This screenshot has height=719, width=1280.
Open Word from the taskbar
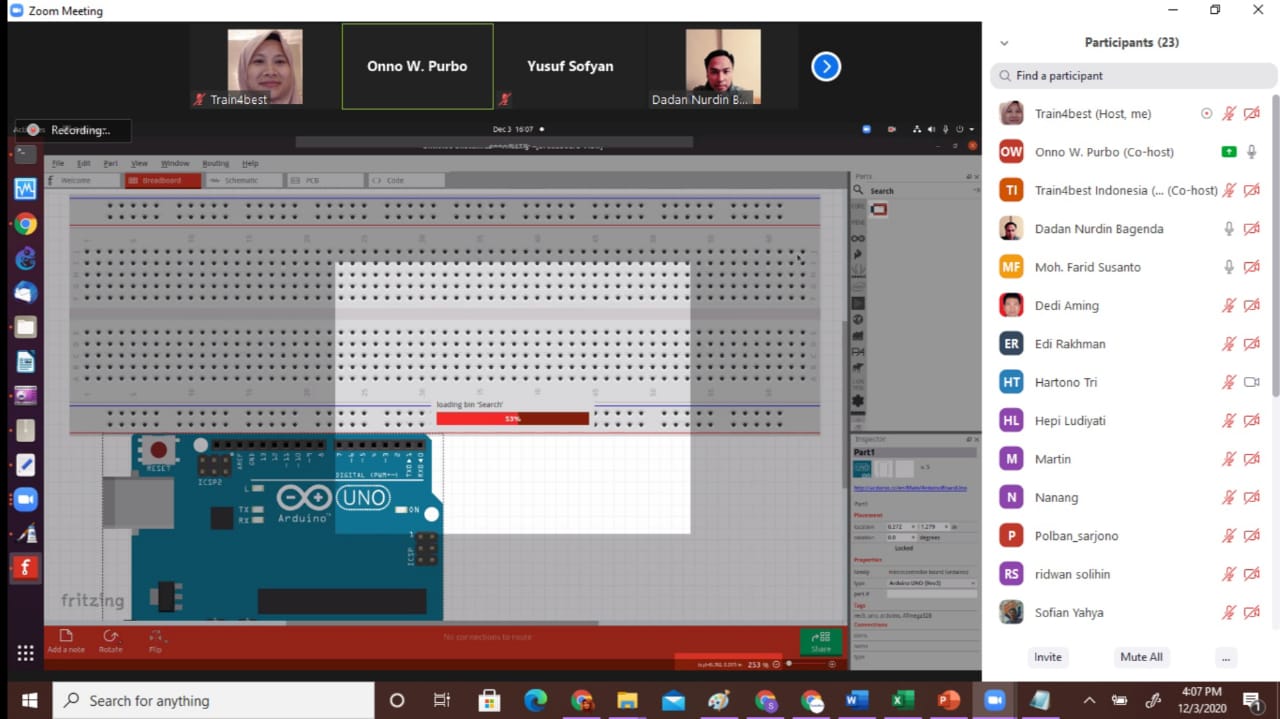(857, 700)
